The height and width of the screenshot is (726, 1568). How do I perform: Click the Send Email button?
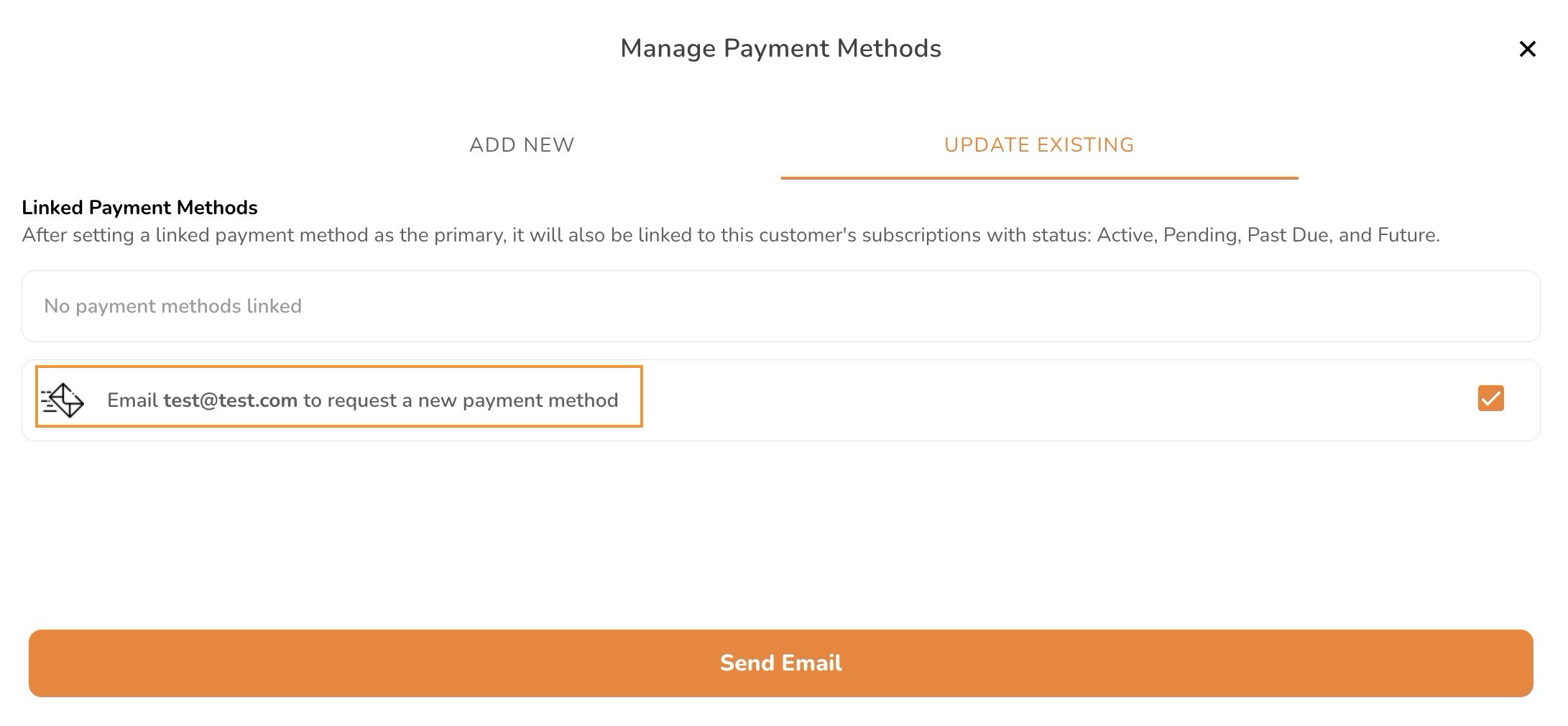(780, 663)
